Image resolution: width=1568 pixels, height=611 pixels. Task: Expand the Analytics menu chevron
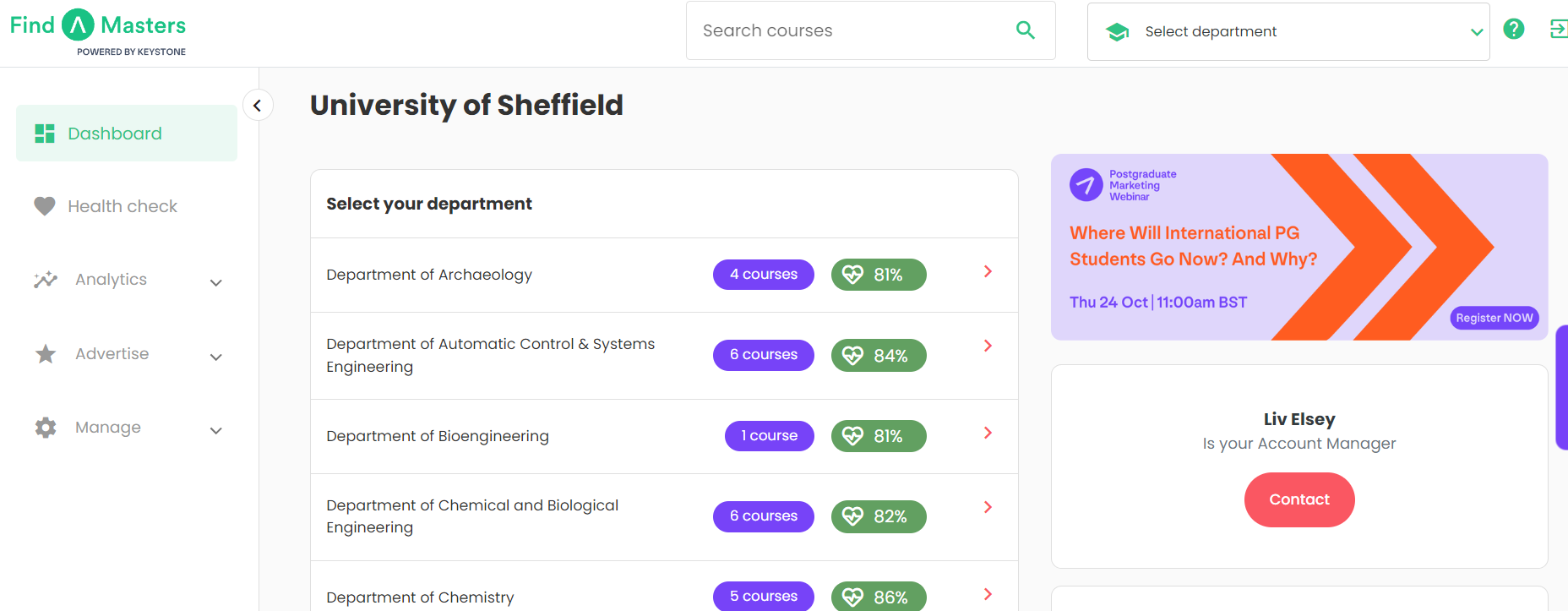216,282
